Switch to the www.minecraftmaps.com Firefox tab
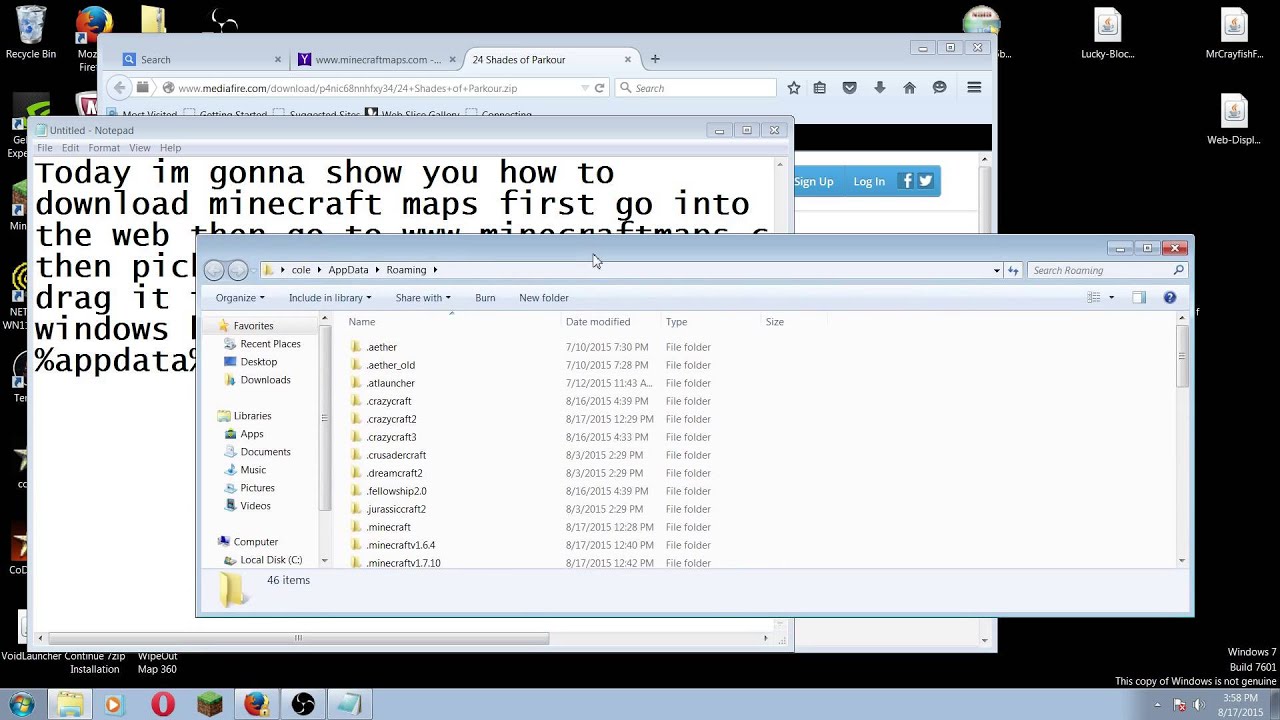 376,59
